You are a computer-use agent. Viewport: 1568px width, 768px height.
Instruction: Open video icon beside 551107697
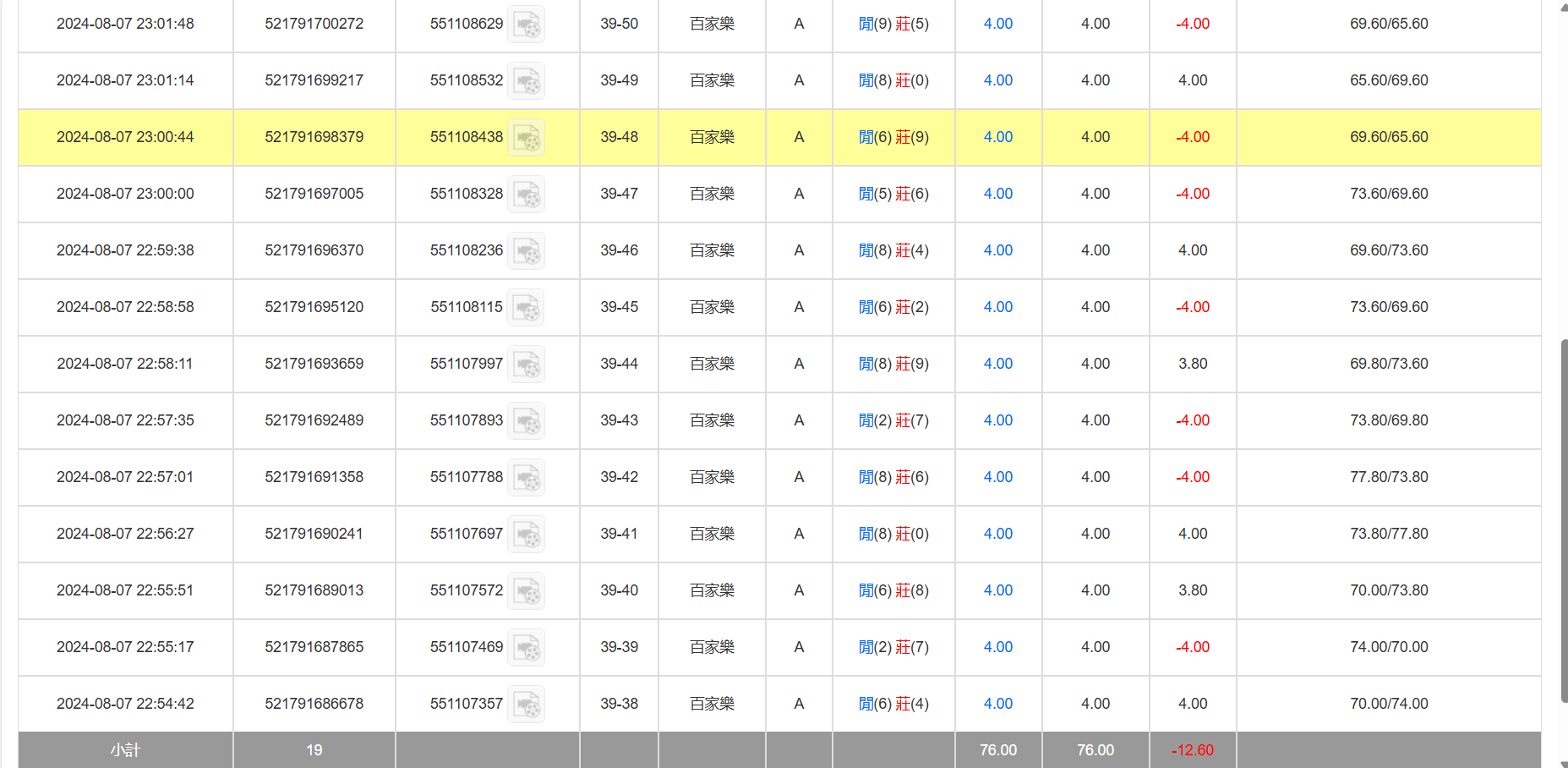527,535
